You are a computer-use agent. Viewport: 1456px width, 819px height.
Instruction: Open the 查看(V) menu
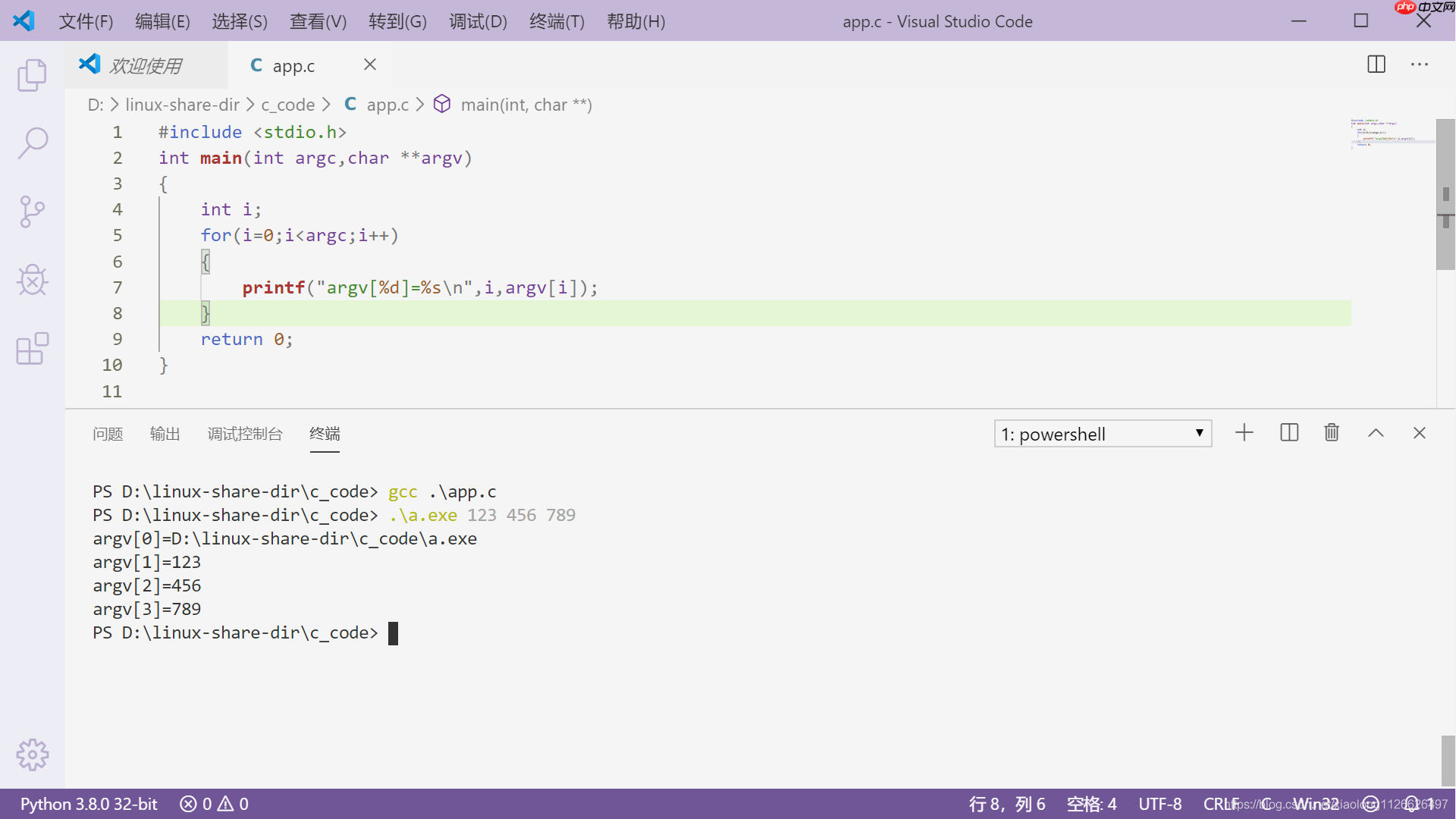(318, 21)
